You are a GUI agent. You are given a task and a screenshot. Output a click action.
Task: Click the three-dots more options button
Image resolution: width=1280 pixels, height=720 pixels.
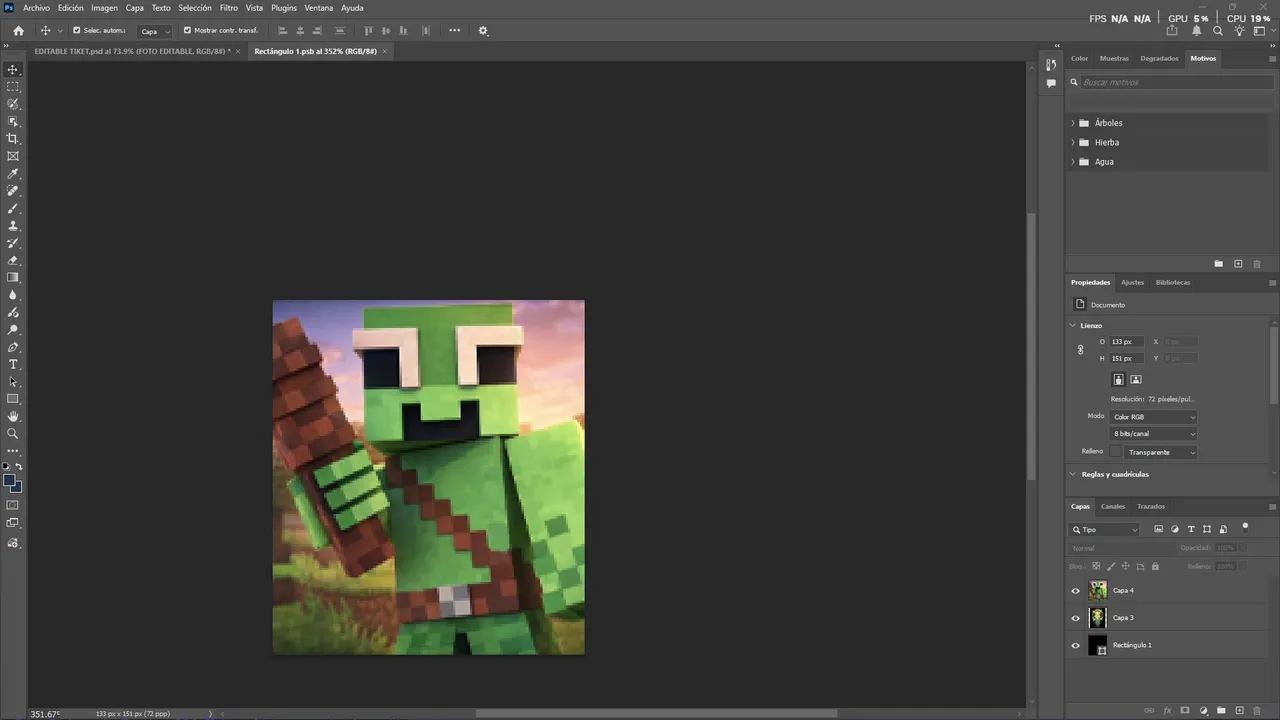[454, 31]
